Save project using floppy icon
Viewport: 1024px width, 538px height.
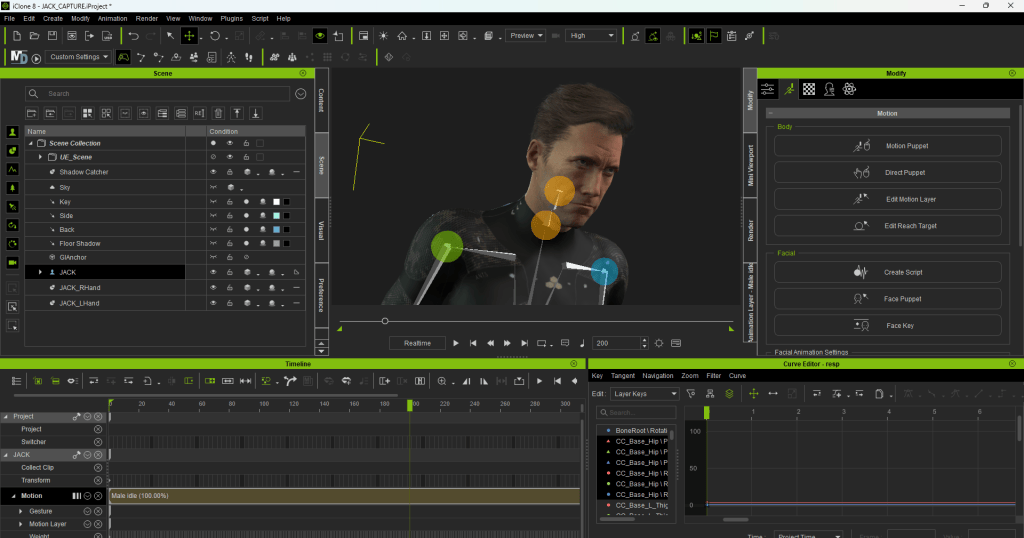(52, 36)
